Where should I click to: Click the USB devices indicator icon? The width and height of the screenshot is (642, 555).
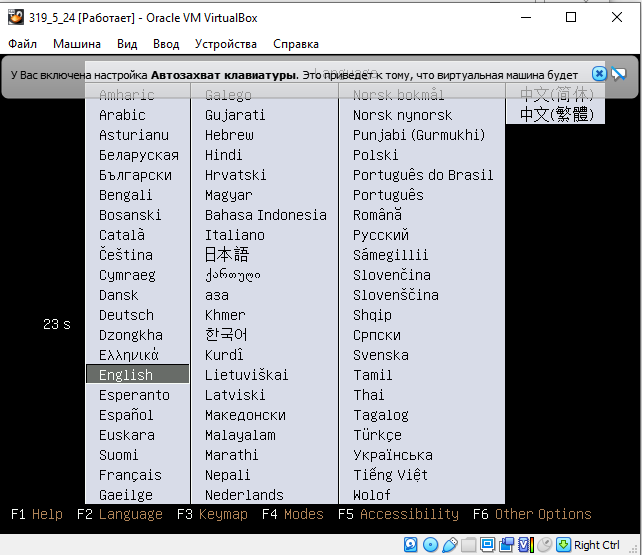pyautogui.click(x=450, y=545)
